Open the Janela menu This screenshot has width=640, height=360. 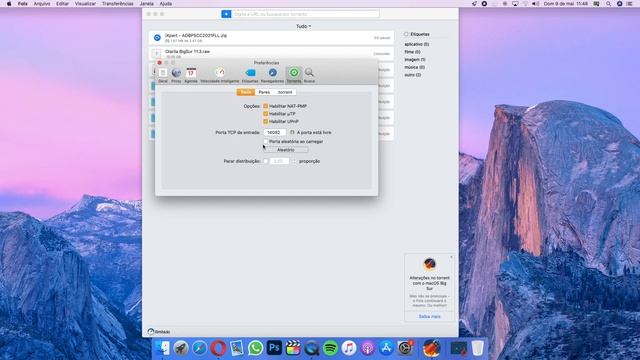(x=147, y=4)
